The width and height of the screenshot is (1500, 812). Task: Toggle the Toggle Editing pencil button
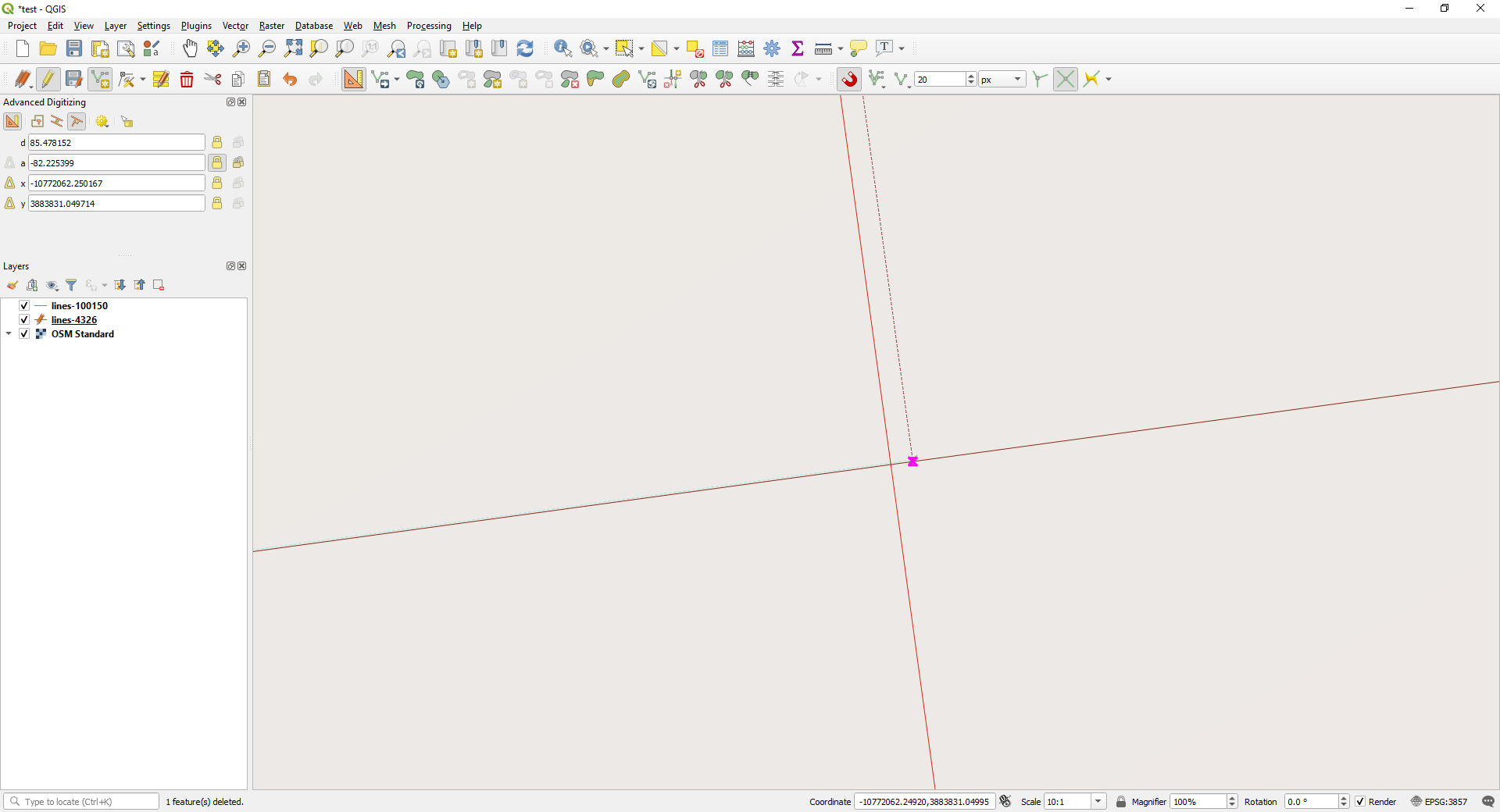48,79
